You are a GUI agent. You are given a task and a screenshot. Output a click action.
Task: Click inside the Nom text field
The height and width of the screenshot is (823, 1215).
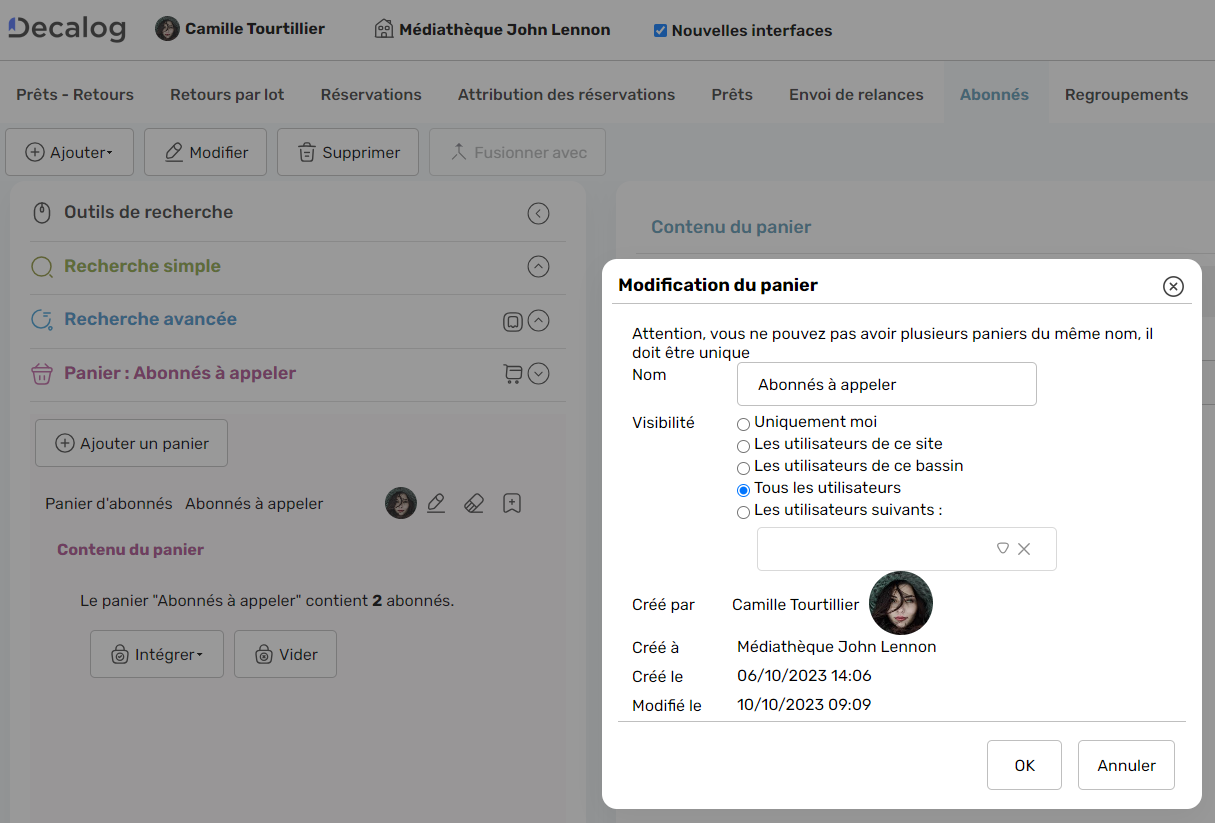point(885,384)
